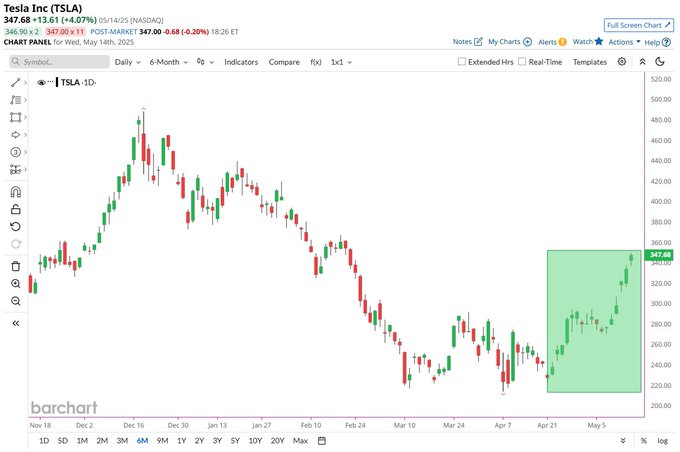The height and width of the screenshot is (452, 680).
Task: Select the trend line drawing tool
Action: [x=15, y=82]
